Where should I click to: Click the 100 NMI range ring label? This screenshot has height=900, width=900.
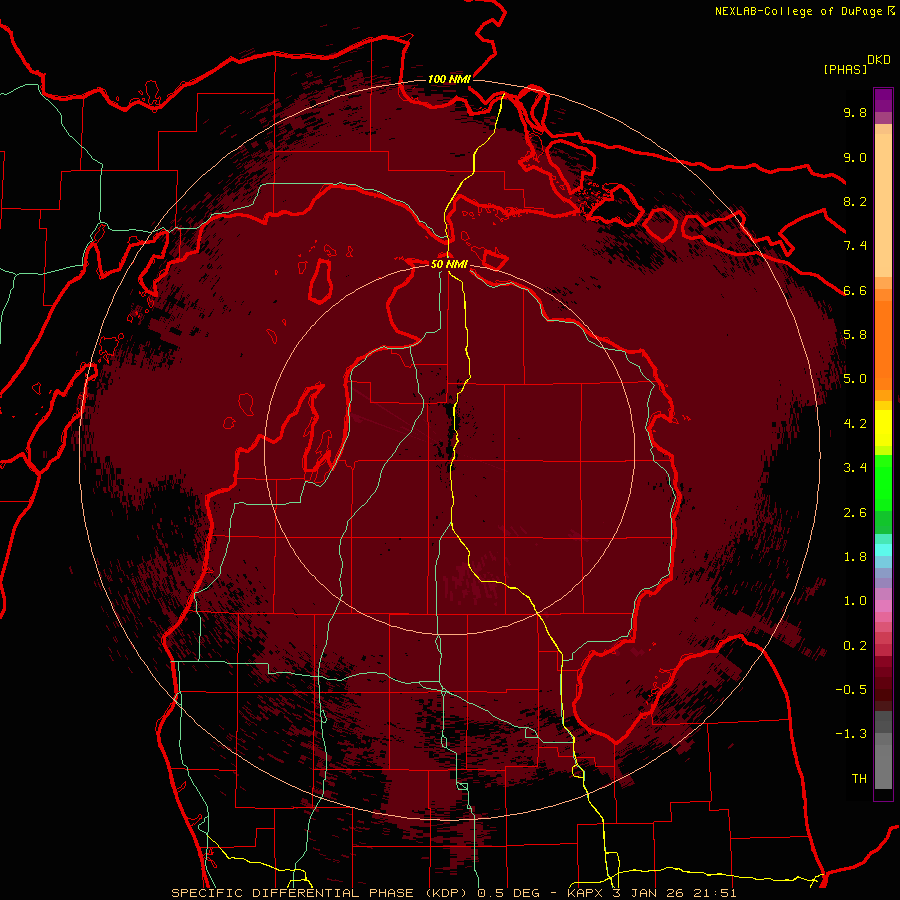449,79
